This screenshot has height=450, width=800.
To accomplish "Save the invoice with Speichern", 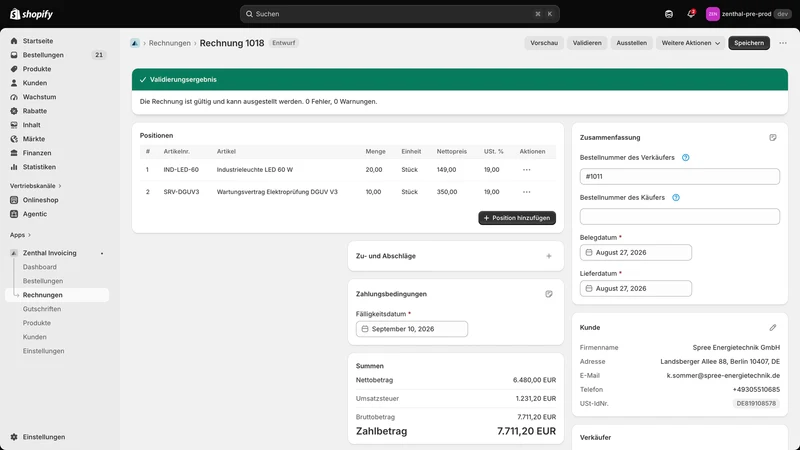I will coord(748,43).
